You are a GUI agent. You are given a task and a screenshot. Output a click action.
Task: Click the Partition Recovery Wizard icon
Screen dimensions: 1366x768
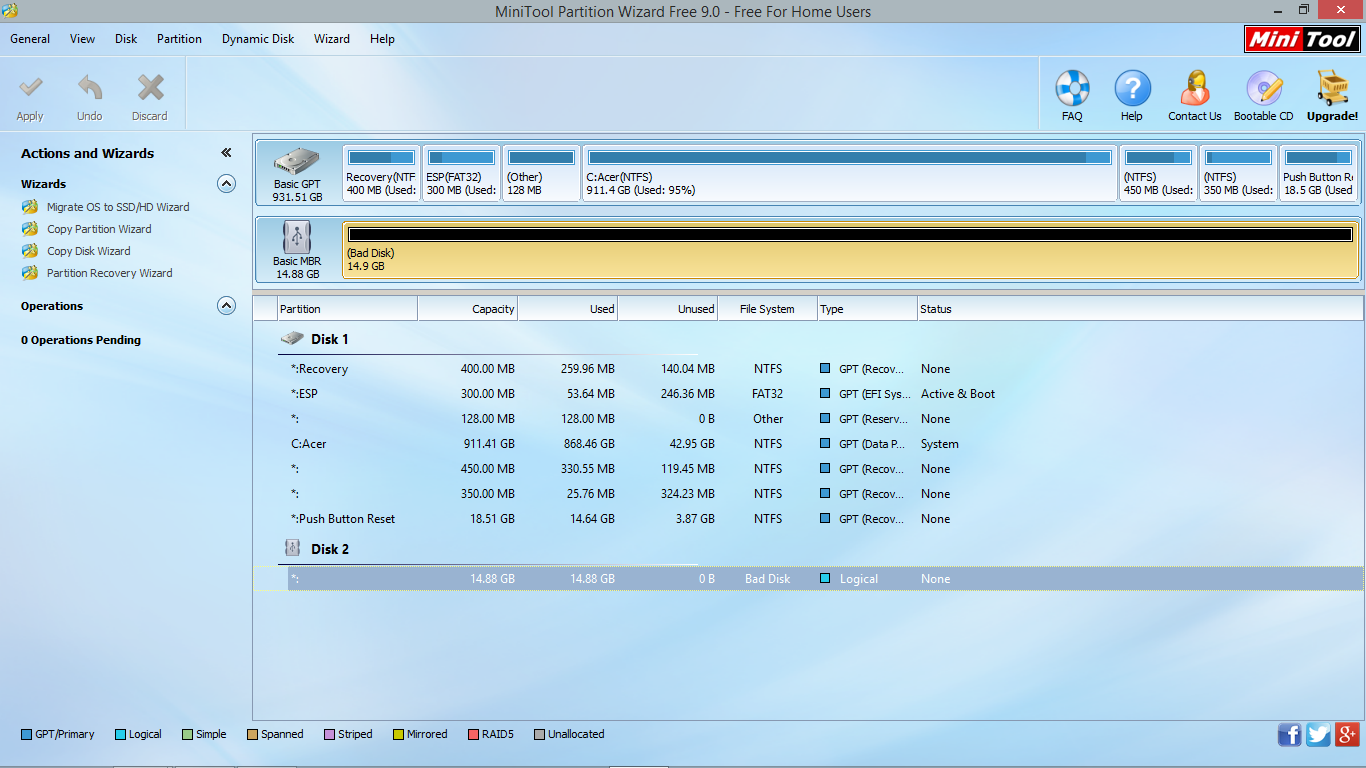30,273
